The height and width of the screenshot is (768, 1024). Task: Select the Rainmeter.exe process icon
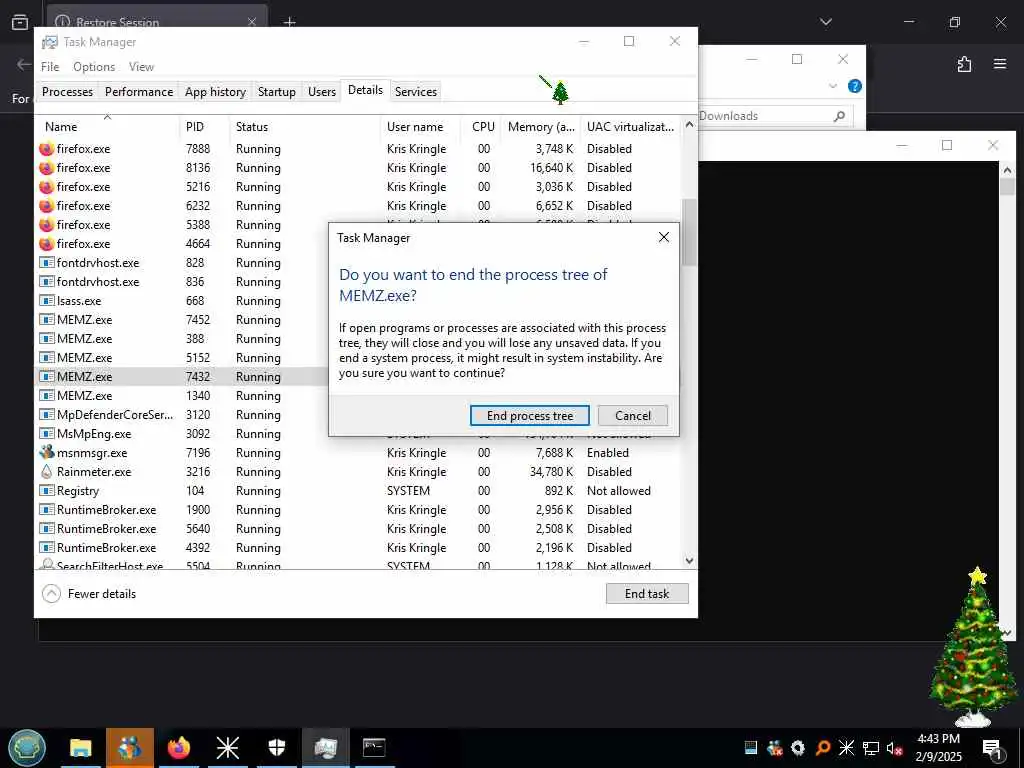46,471
